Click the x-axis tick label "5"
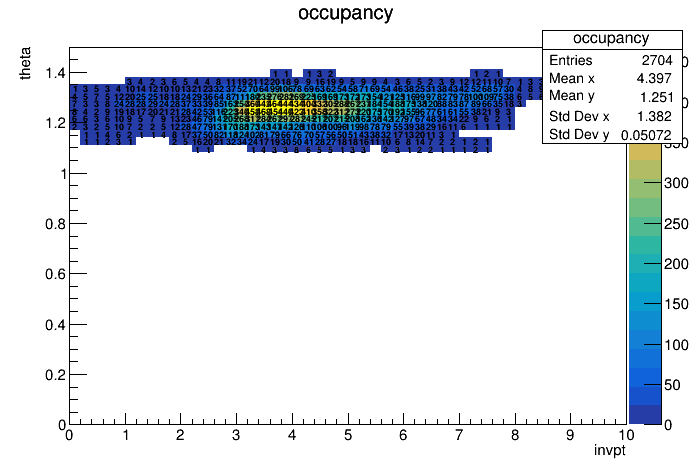 (x=348, y=435)
